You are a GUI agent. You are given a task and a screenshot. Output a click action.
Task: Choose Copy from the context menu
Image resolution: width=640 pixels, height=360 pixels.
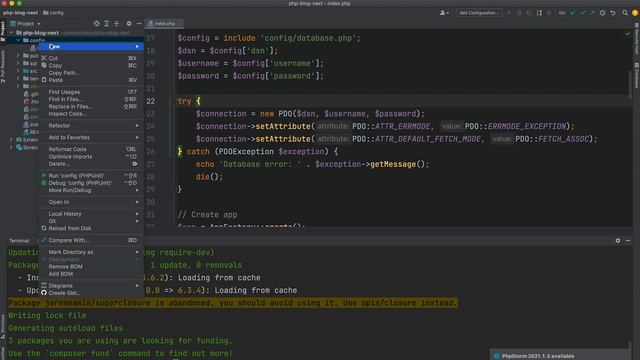[x=91, y=65]
